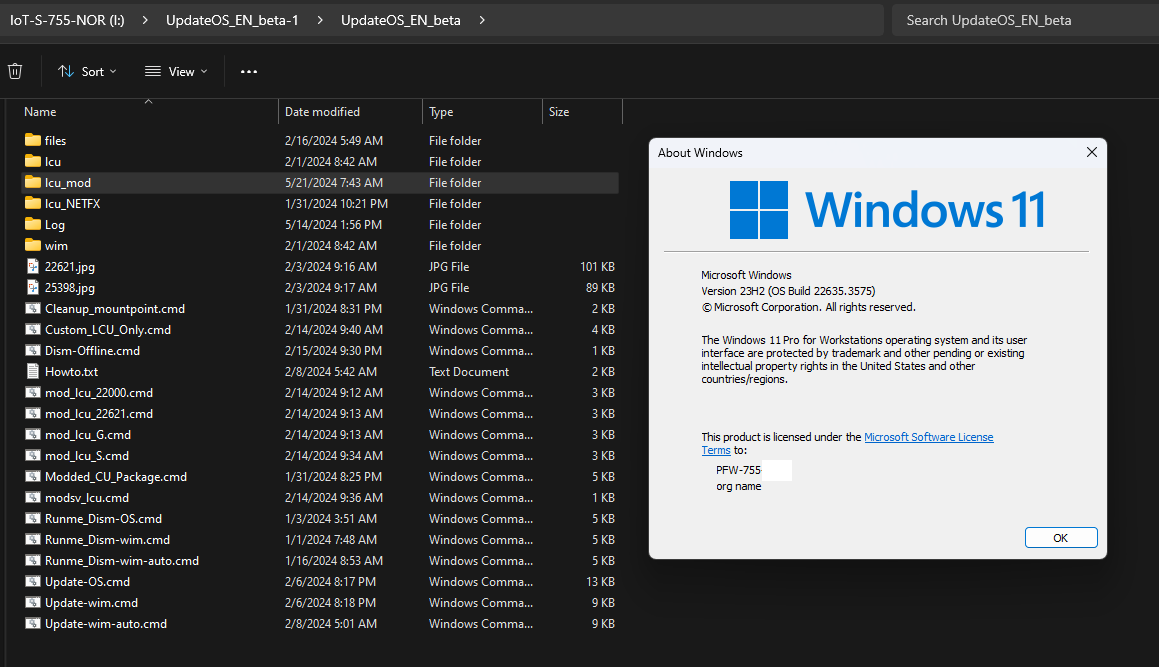Click the '101 KB' size of 22621.jpg
This screenshot has width=1159, height=667.
597,266
